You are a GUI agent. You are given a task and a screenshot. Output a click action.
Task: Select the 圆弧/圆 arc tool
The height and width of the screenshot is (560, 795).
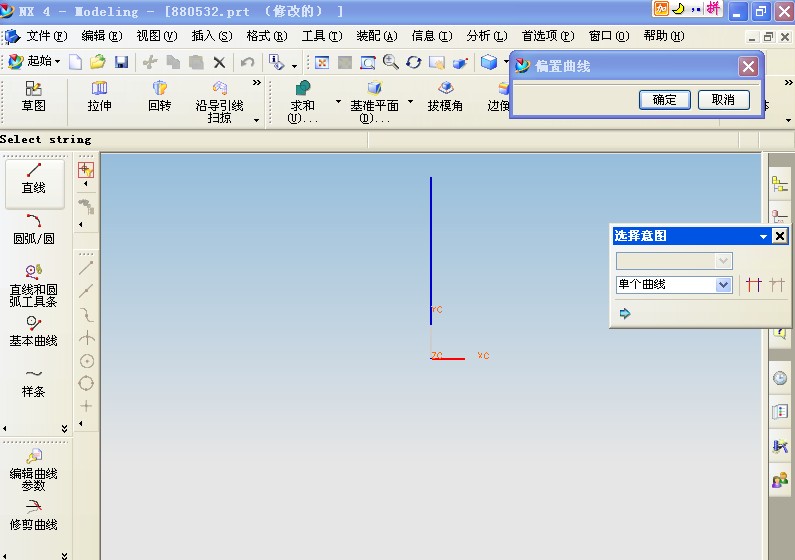click(34, 229)
